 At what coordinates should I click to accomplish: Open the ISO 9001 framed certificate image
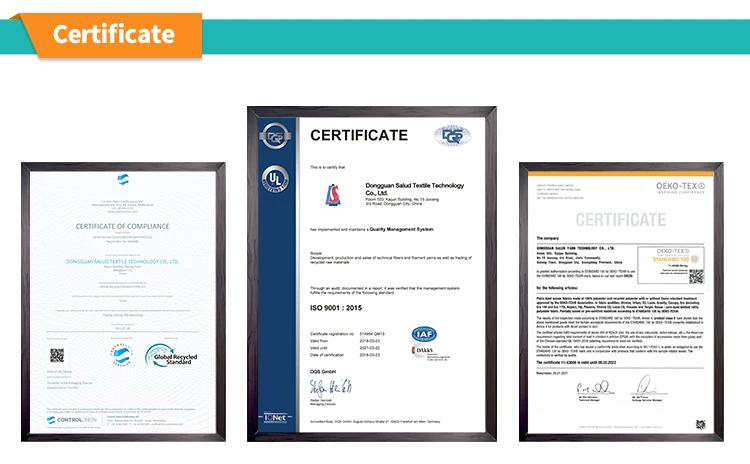click(372, 274)
